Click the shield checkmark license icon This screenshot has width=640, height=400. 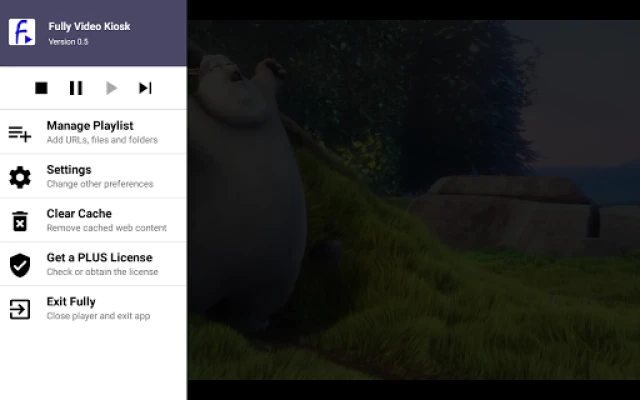click(x=20, y=265)
